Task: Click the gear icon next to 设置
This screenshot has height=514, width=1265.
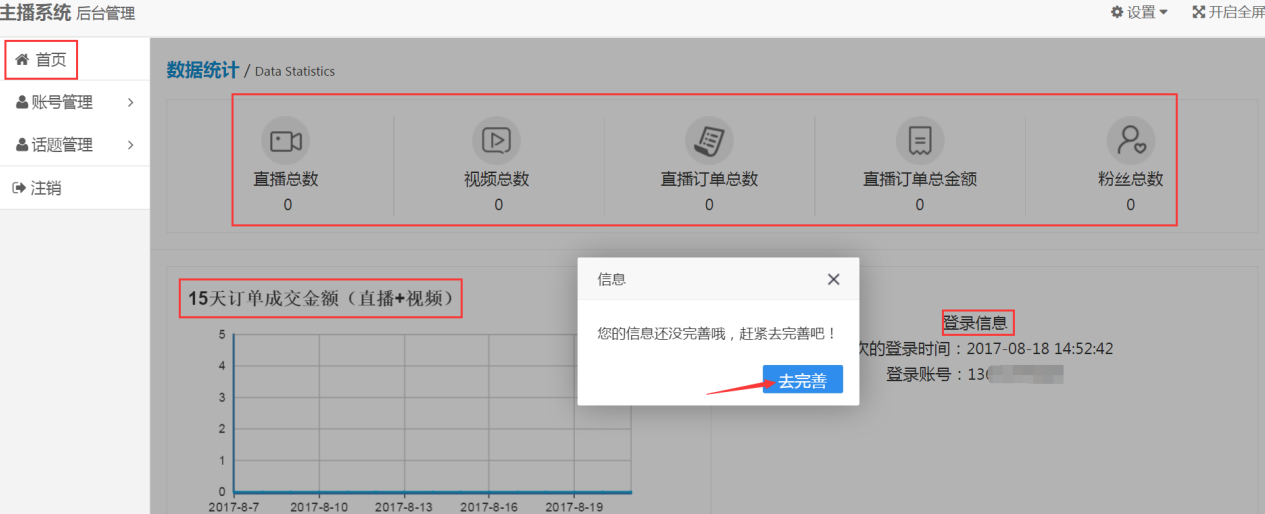Action: coord(1117,12)
